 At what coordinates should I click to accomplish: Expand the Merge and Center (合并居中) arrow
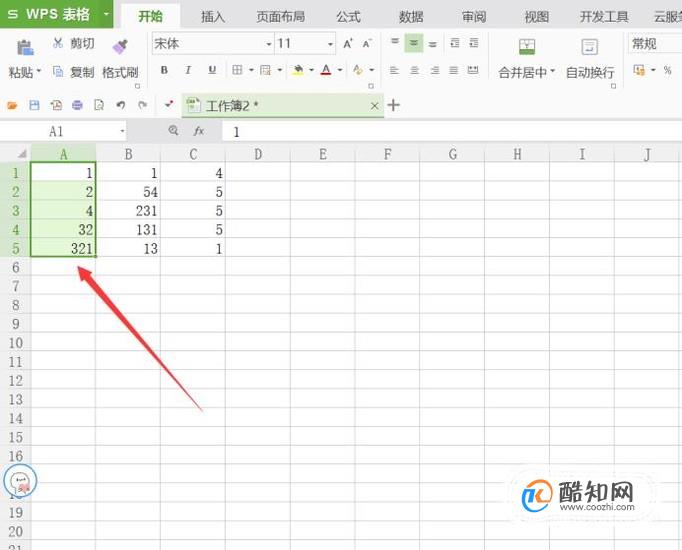point(553,71)
